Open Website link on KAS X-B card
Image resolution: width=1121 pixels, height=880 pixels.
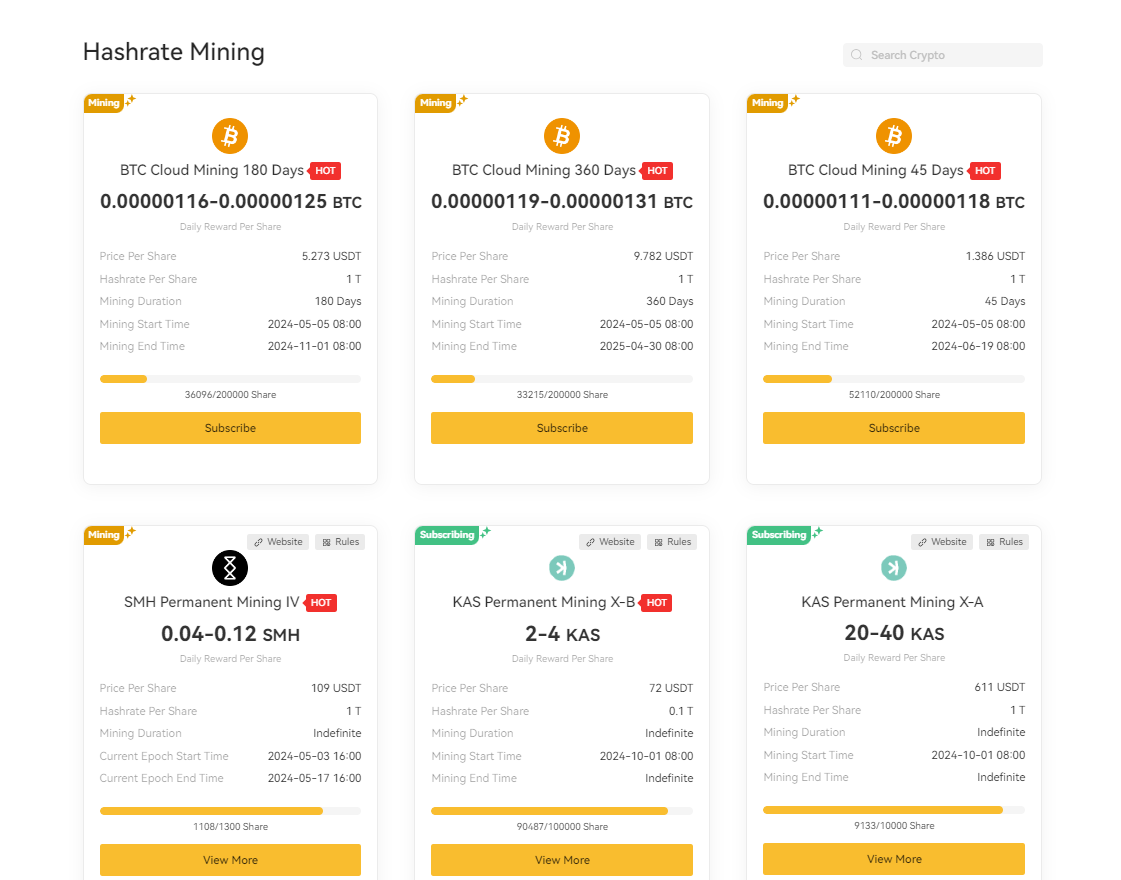click(x=611, y=542)
